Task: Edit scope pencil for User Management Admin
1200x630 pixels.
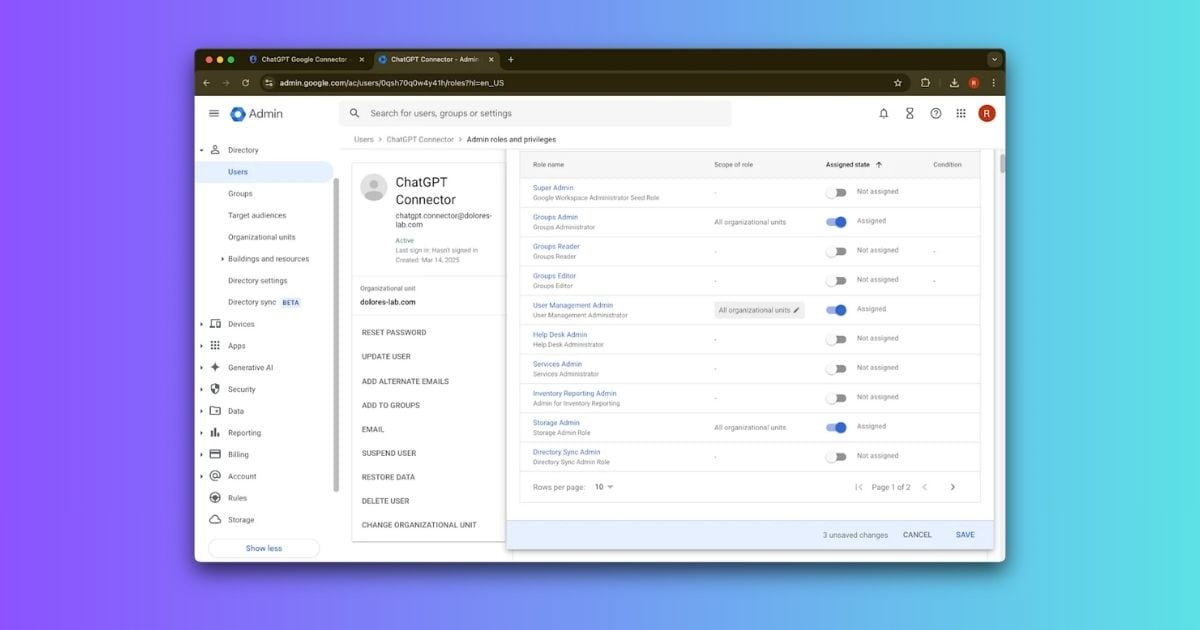Action: (796, 310)
